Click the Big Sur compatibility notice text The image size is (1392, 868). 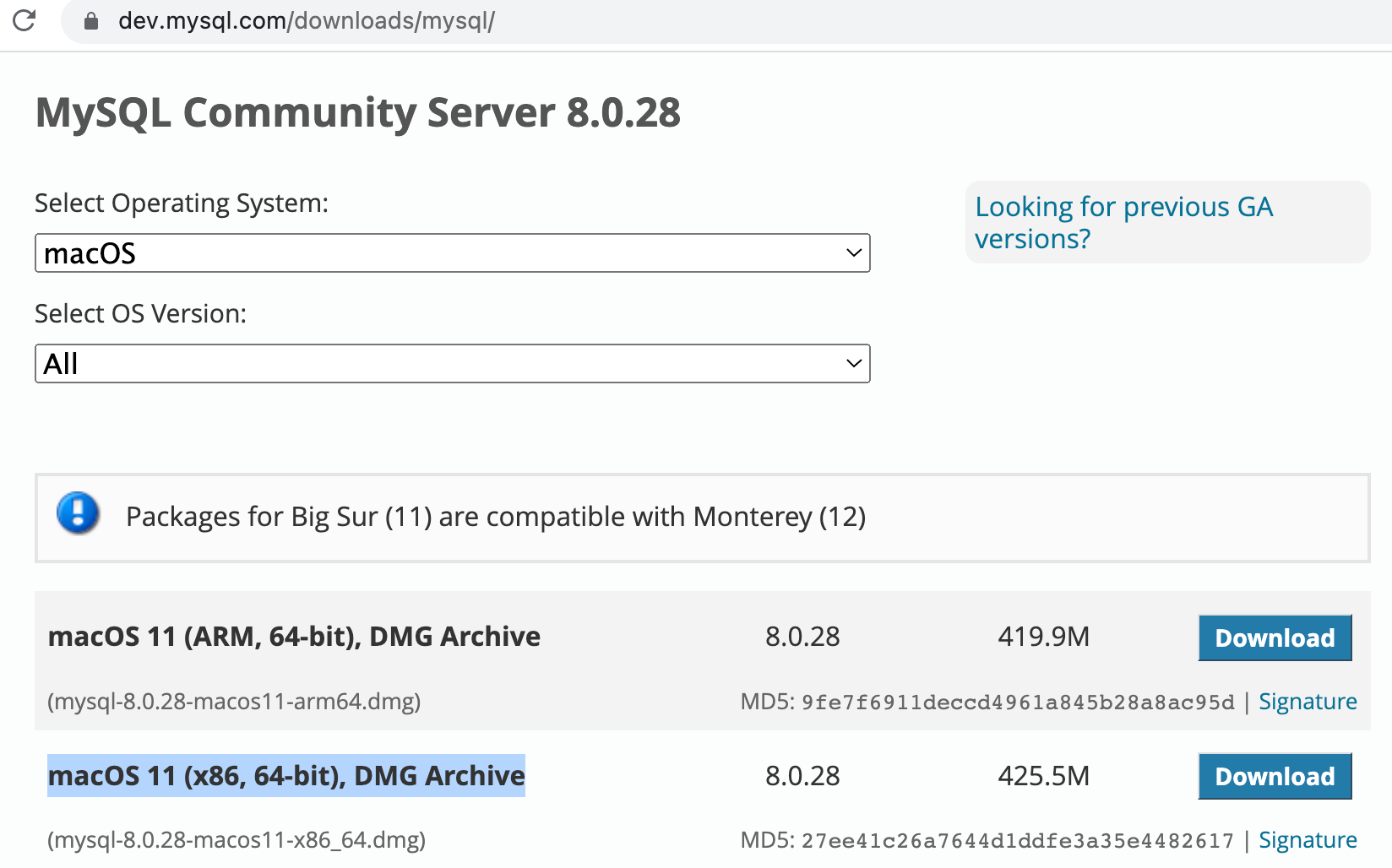(x=496, y=517)
